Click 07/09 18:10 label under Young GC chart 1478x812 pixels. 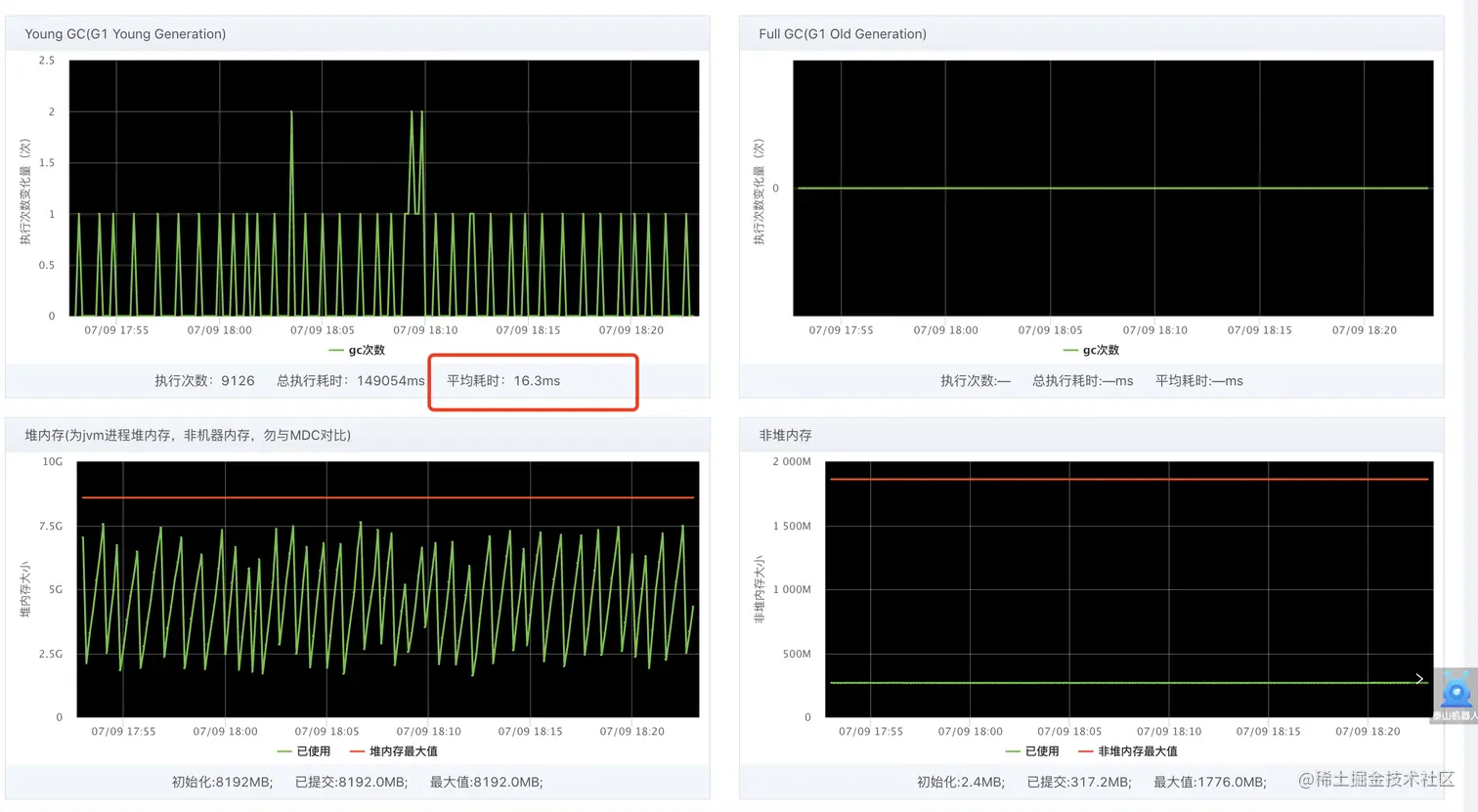pyautogui.click(x=425, y=330)
